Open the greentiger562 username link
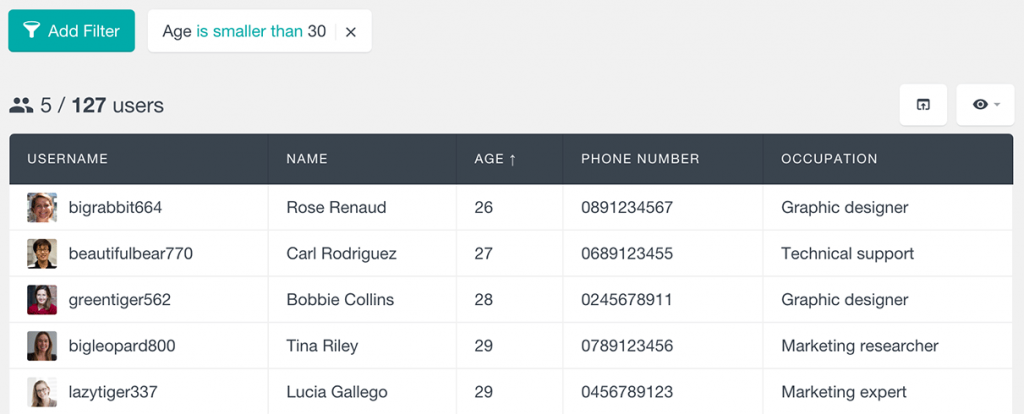Image resolution: width=1024 pixels, height=414 pixels. 119,300
